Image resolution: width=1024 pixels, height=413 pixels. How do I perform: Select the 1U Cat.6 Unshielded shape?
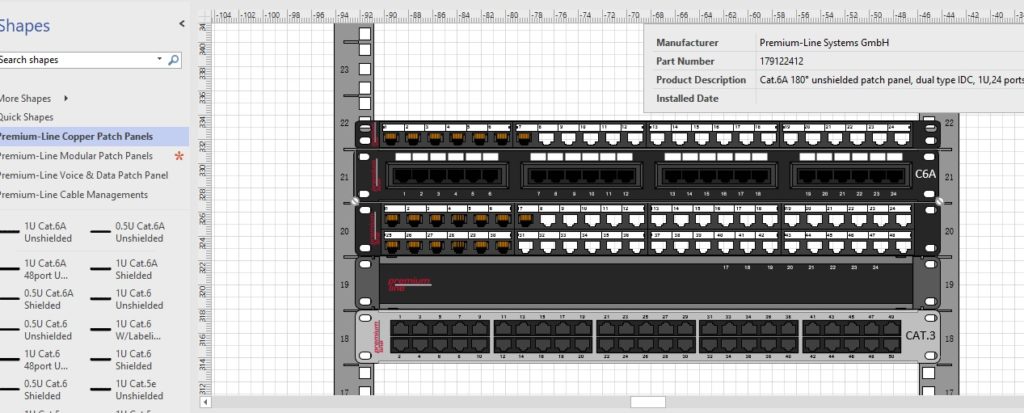pyautogui.click(x=127, y=299)
